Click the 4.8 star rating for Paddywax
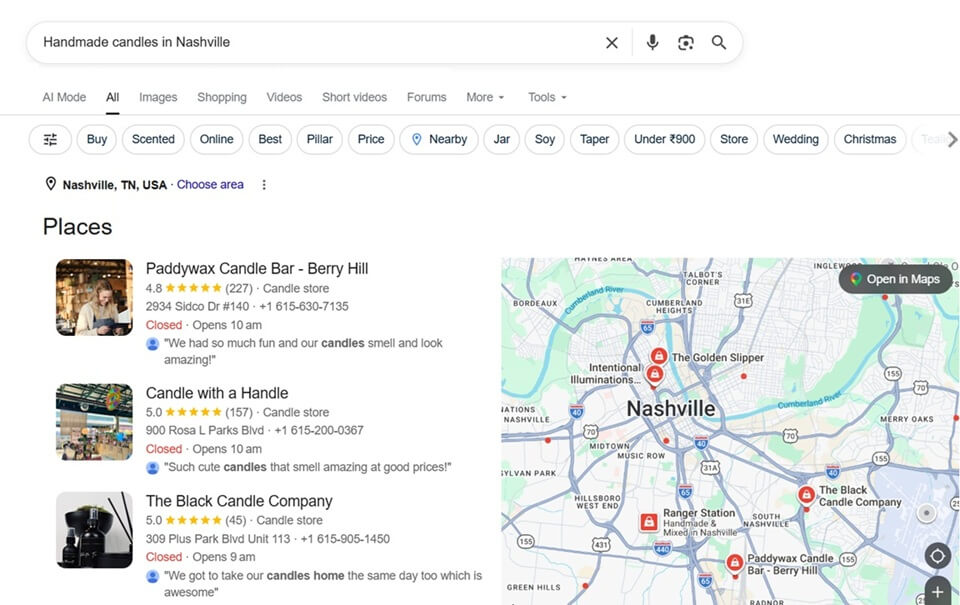The height and width of the screenshot is (605, 960). (184, 288)
